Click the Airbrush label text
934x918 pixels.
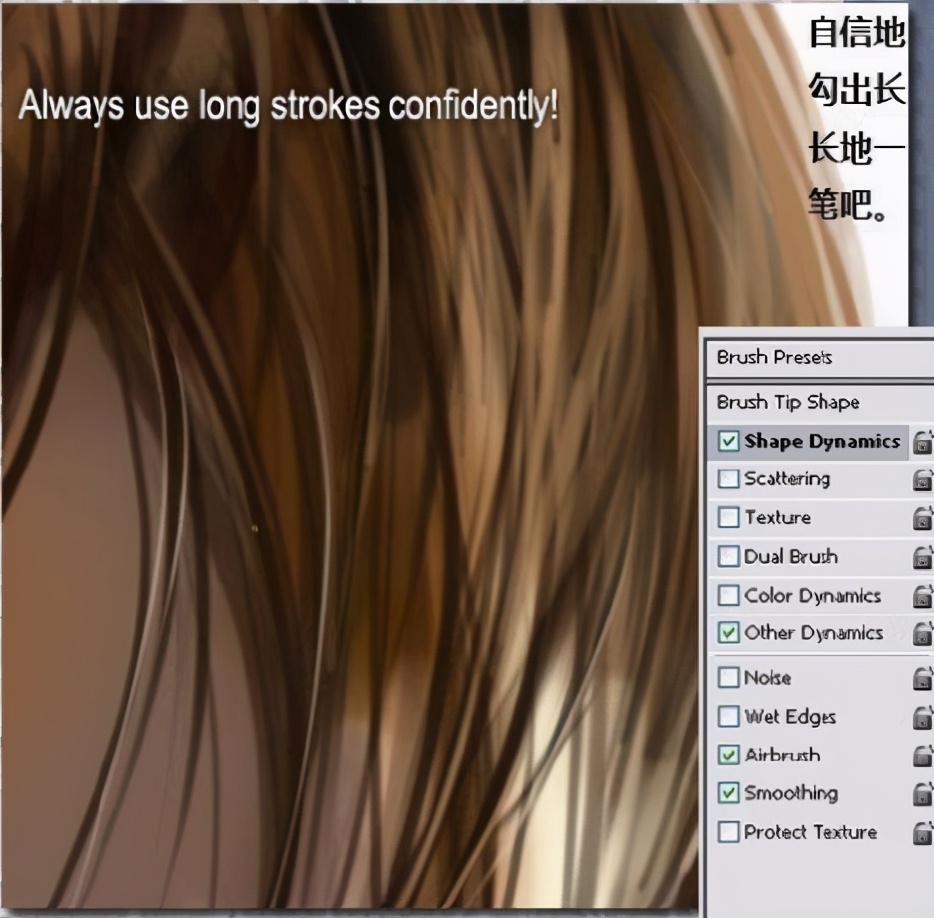(x=782, y=755)
